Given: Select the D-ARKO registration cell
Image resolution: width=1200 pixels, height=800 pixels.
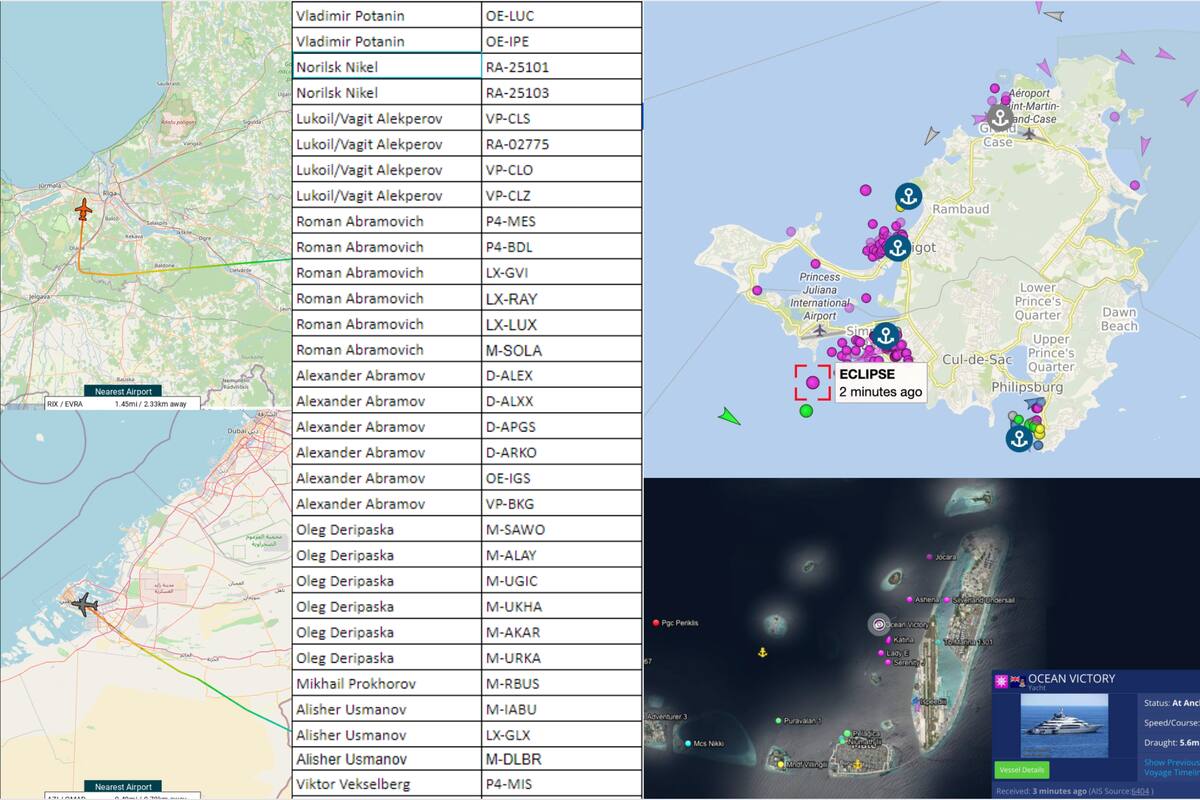Looking at the screenshot, I should tap(562, 452).
